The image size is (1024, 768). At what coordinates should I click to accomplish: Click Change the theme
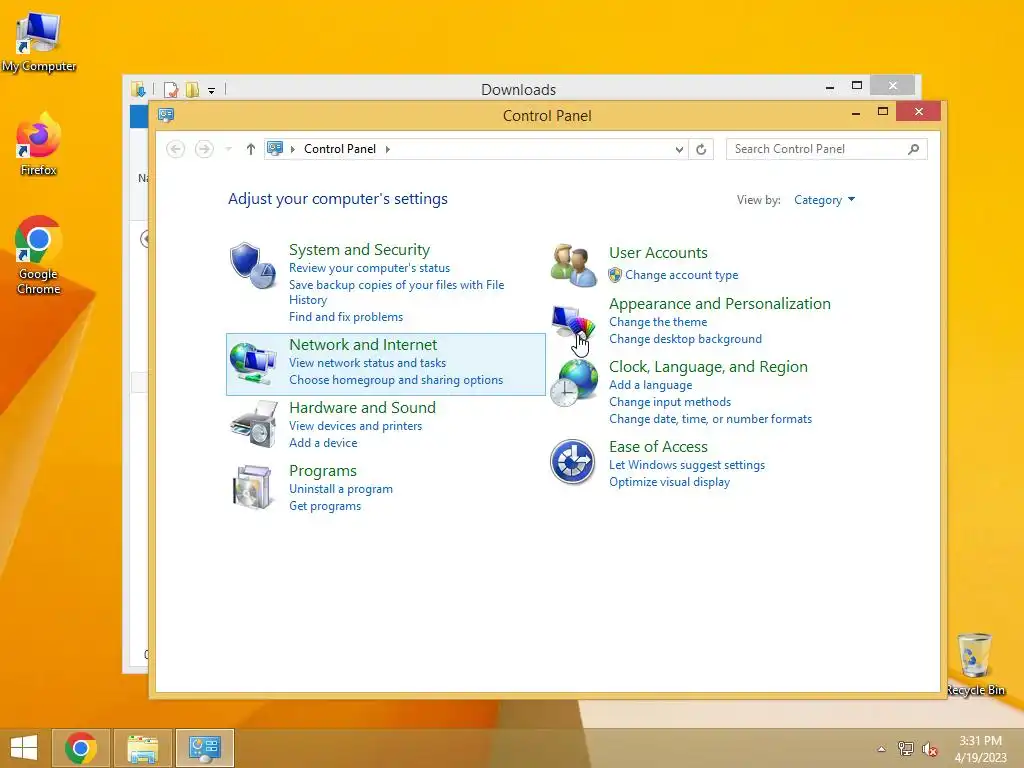pos(658,322)
